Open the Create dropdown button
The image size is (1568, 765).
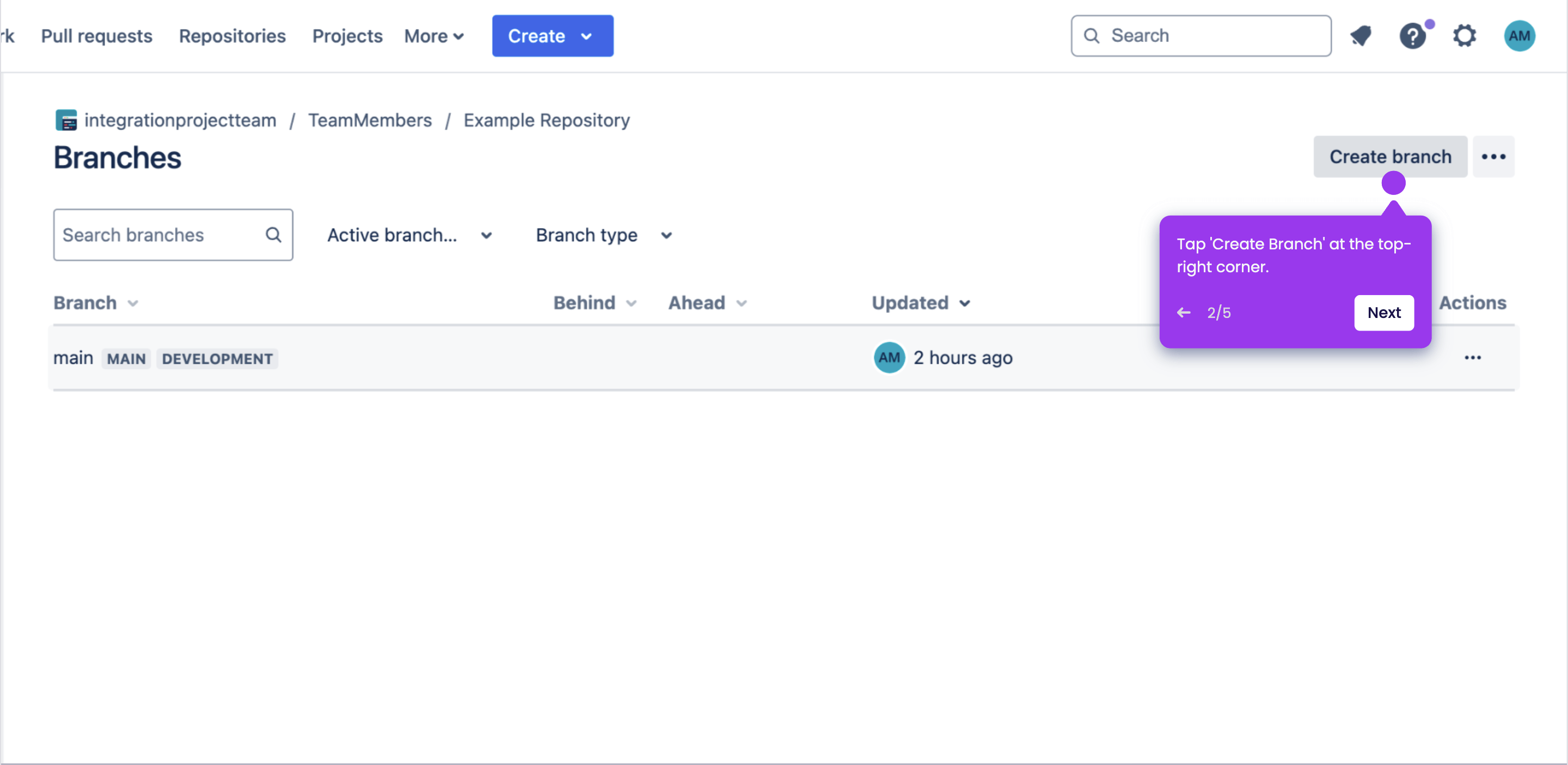pos(552,36)
